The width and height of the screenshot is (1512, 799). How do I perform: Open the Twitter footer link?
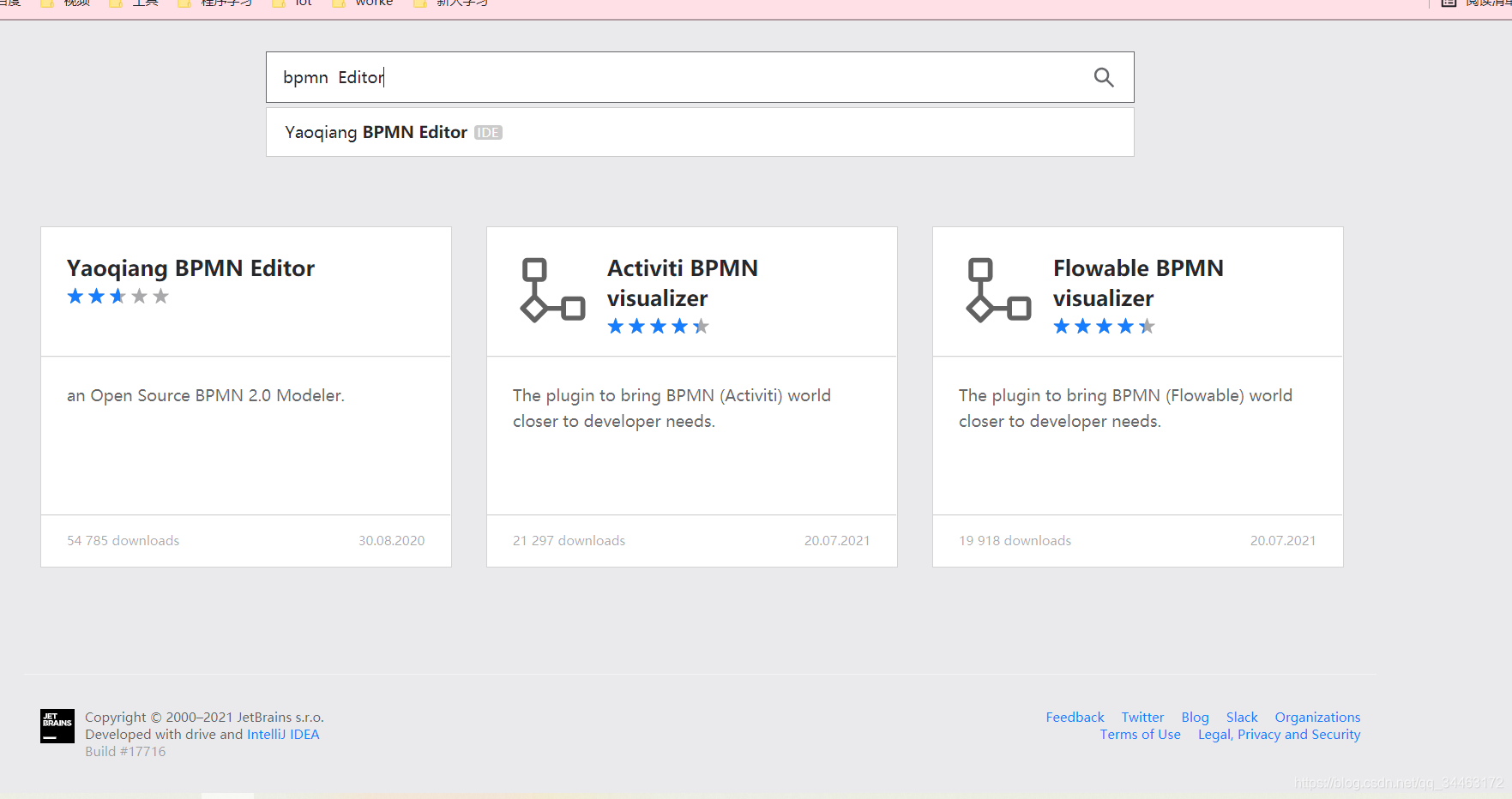[x=1142, y=718]
